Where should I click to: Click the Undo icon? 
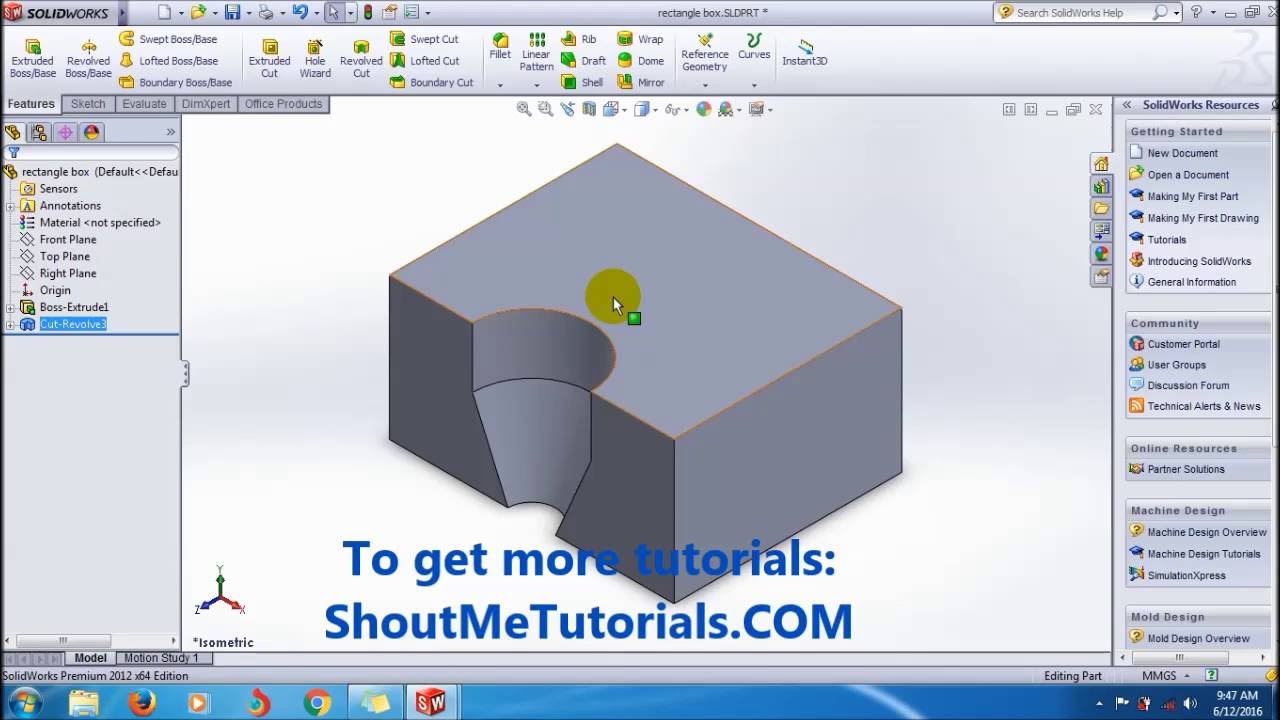(x=299, y=13)
